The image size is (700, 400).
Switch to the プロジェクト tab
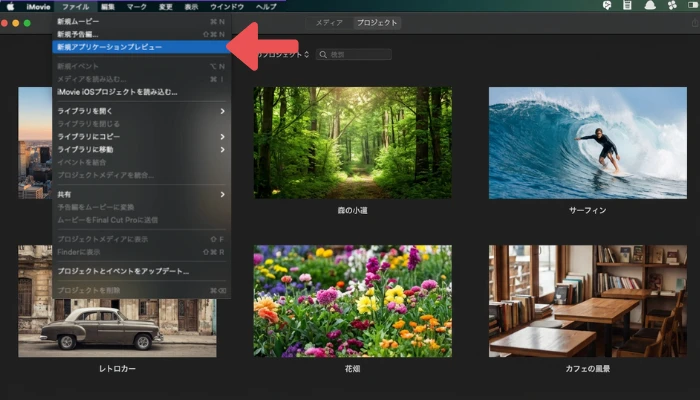(x=376, y=22)
